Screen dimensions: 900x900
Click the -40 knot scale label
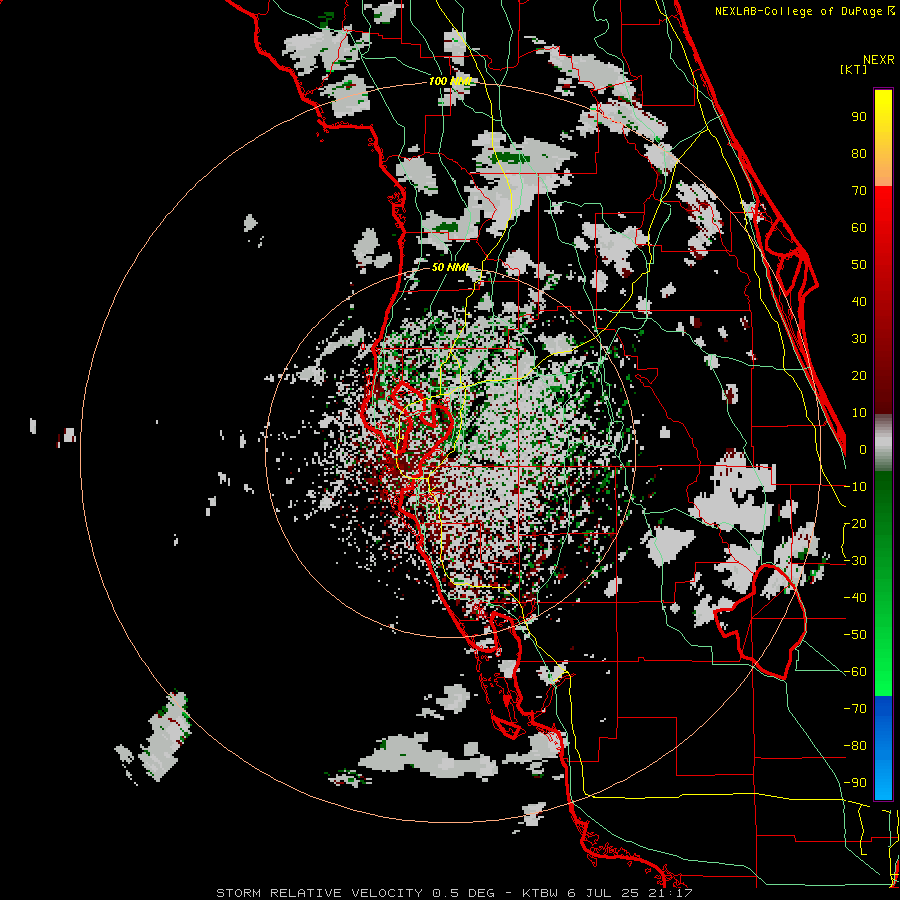tap(856, 598)
